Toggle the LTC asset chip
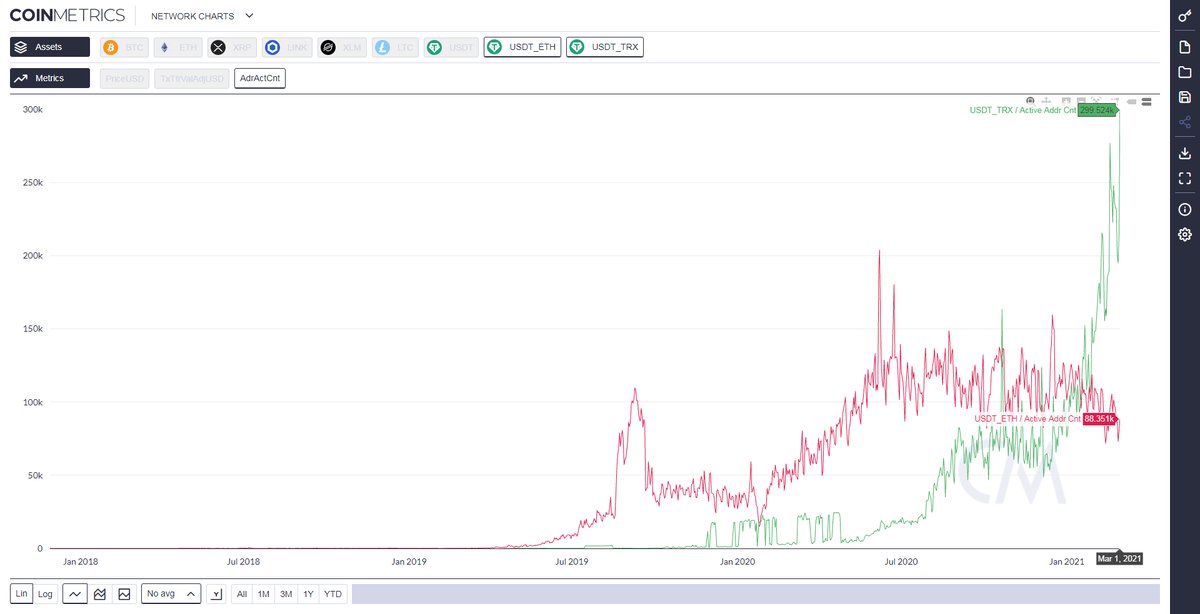 395,47
